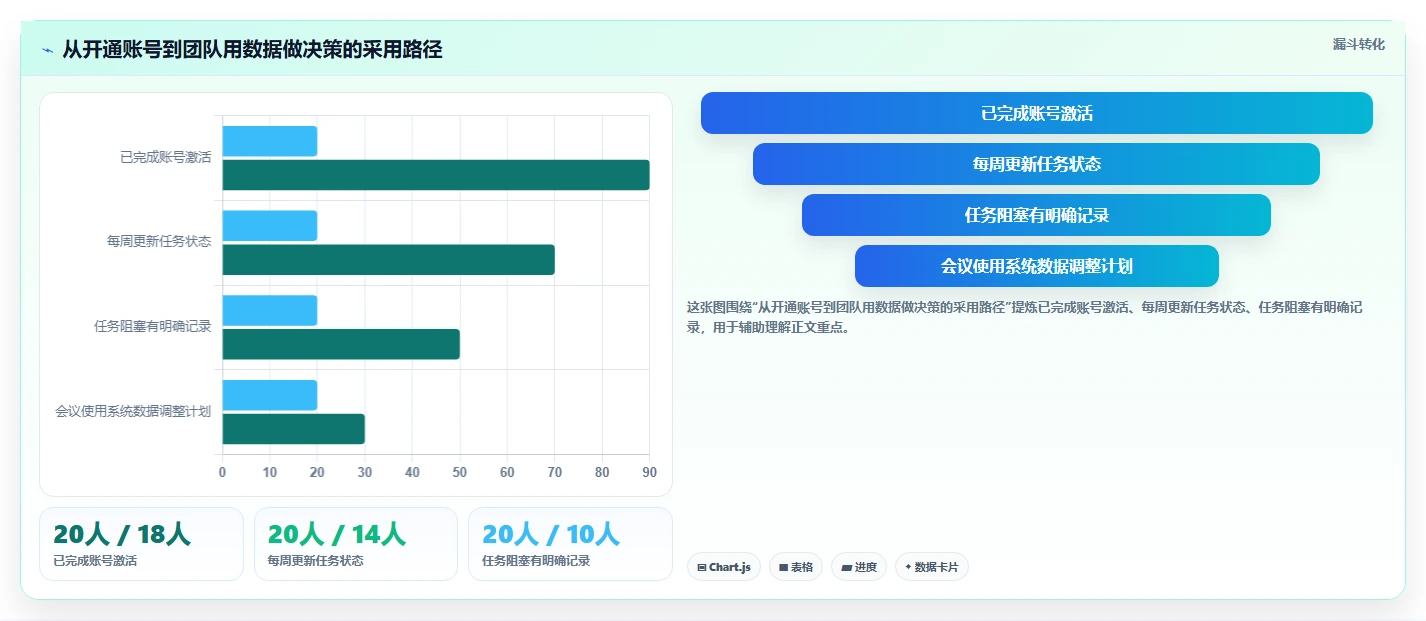Viewport: 1426px width, 621px height.
Task: Open the 20人 / 10人 stat card
Action: click(570, 544)
